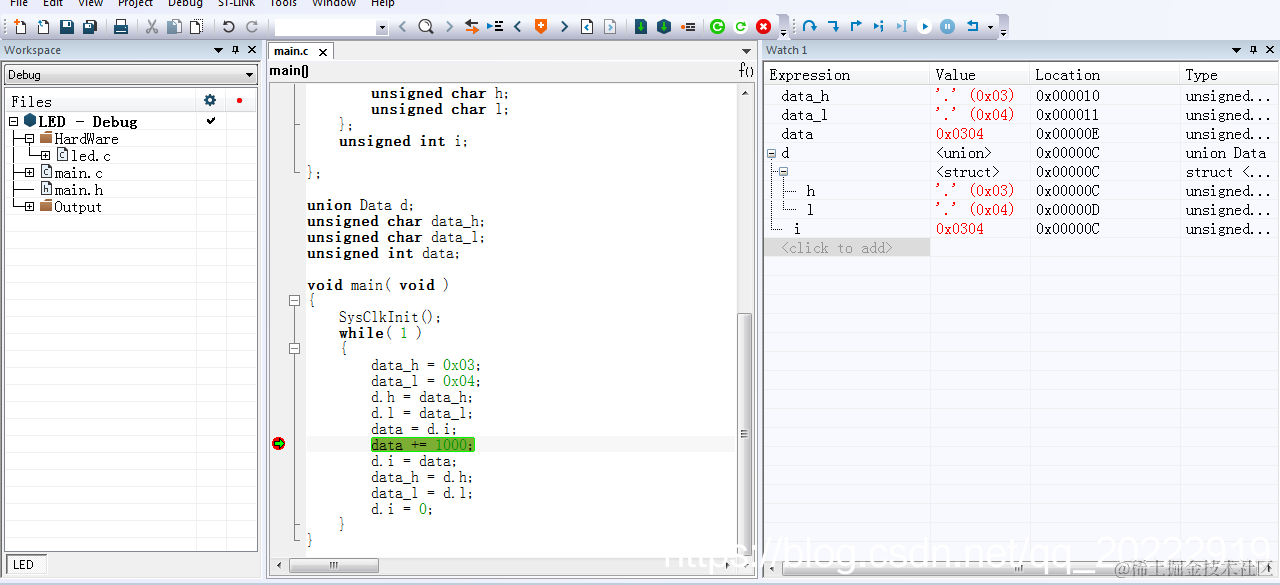Click Navigate Backward document icon
Viewport: 1280px width, 585px height.
click(587, 27)
